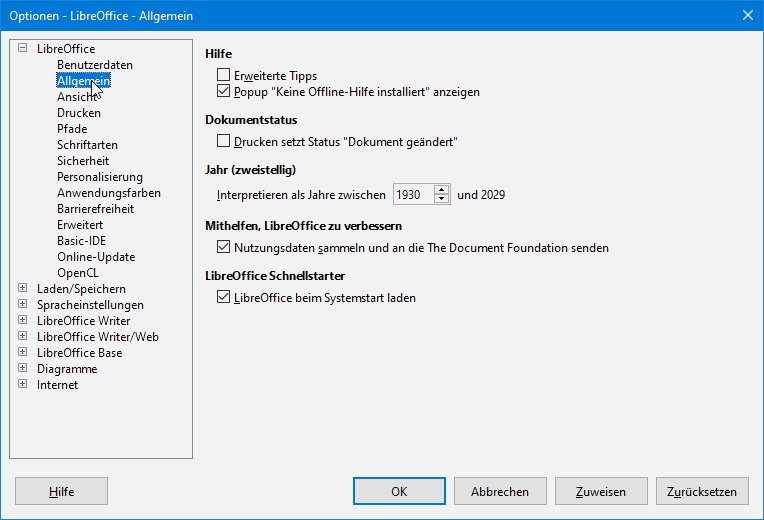
Task: Increase the two-digit year start value
Action: pos(441,190)
